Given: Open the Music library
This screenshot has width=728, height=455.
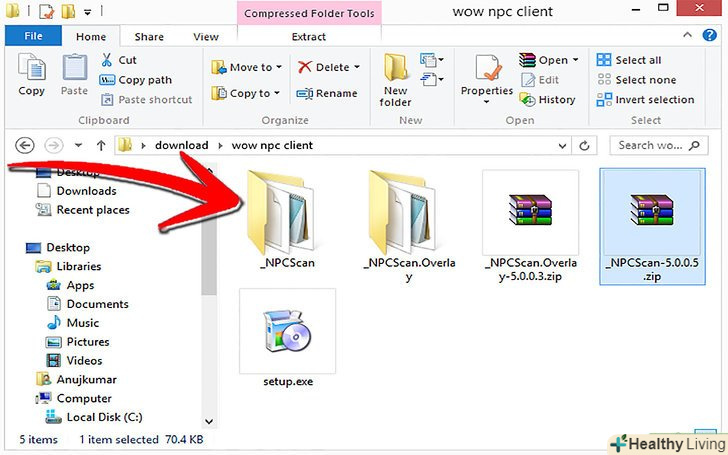Looking at the screenshot, I should tap(72, 323).
